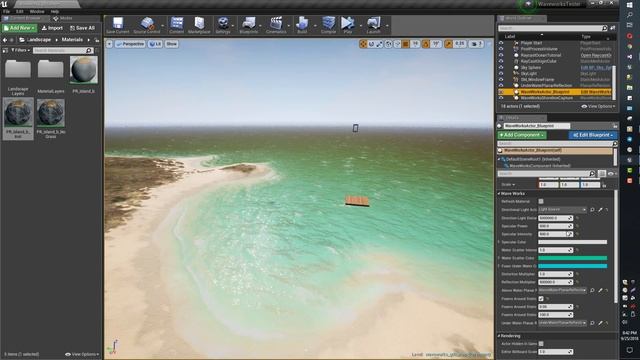Click the Import button
640x360 pixels.
coord(52,28)
